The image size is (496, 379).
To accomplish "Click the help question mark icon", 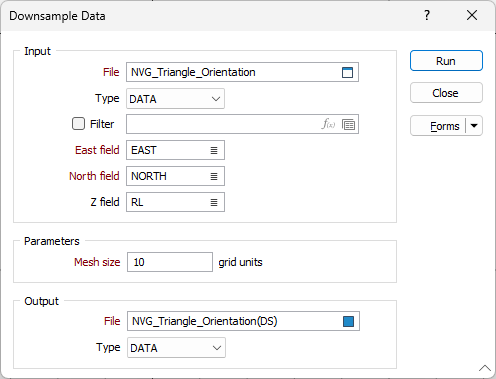I will point(427,15).
